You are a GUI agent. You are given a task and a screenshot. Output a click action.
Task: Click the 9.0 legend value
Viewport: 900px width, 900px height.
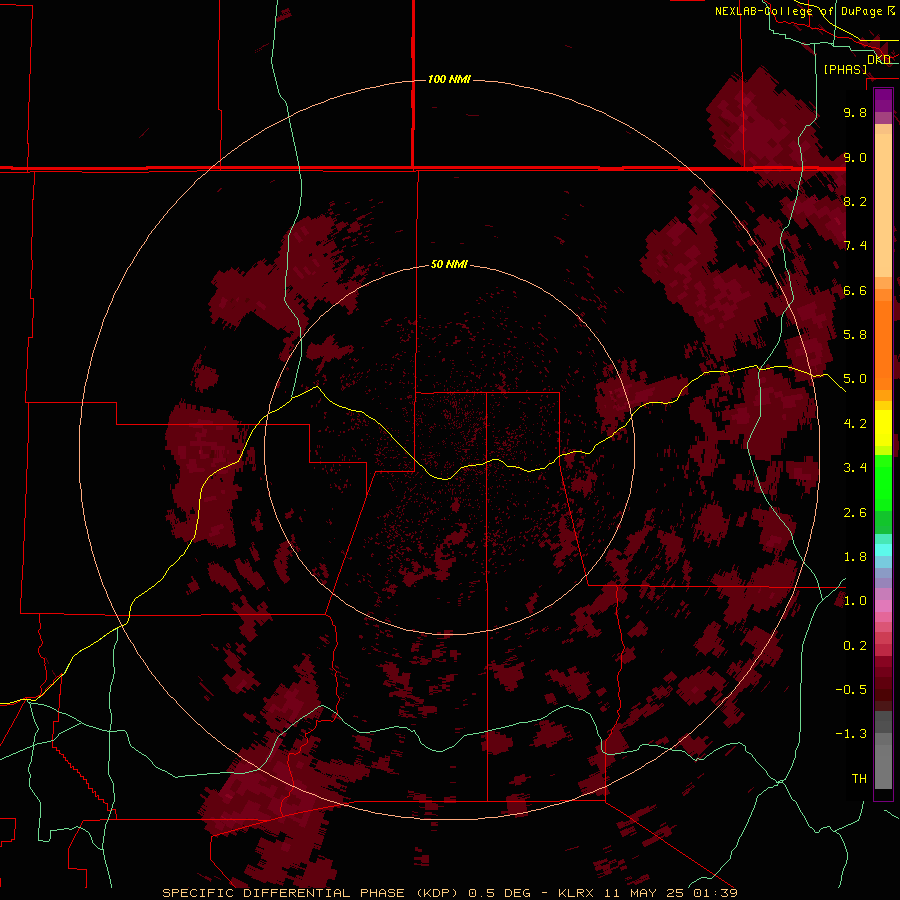pos(855,157)
